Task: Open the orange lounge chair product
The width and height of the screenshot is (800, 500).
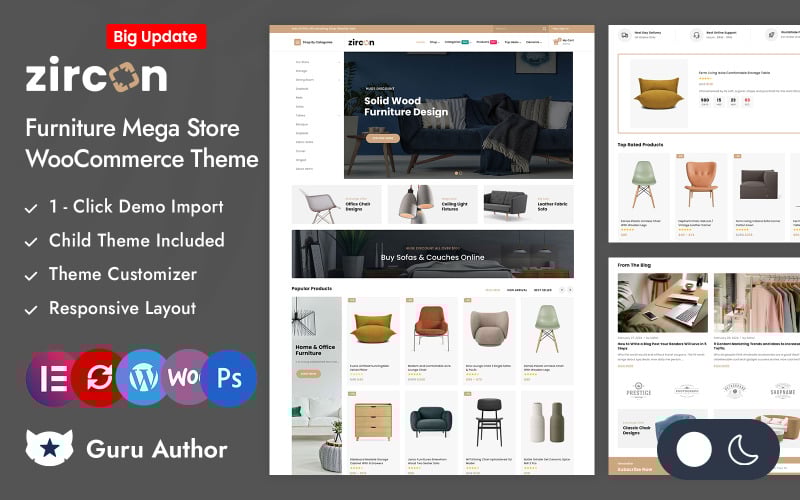Action: (432, 330)
